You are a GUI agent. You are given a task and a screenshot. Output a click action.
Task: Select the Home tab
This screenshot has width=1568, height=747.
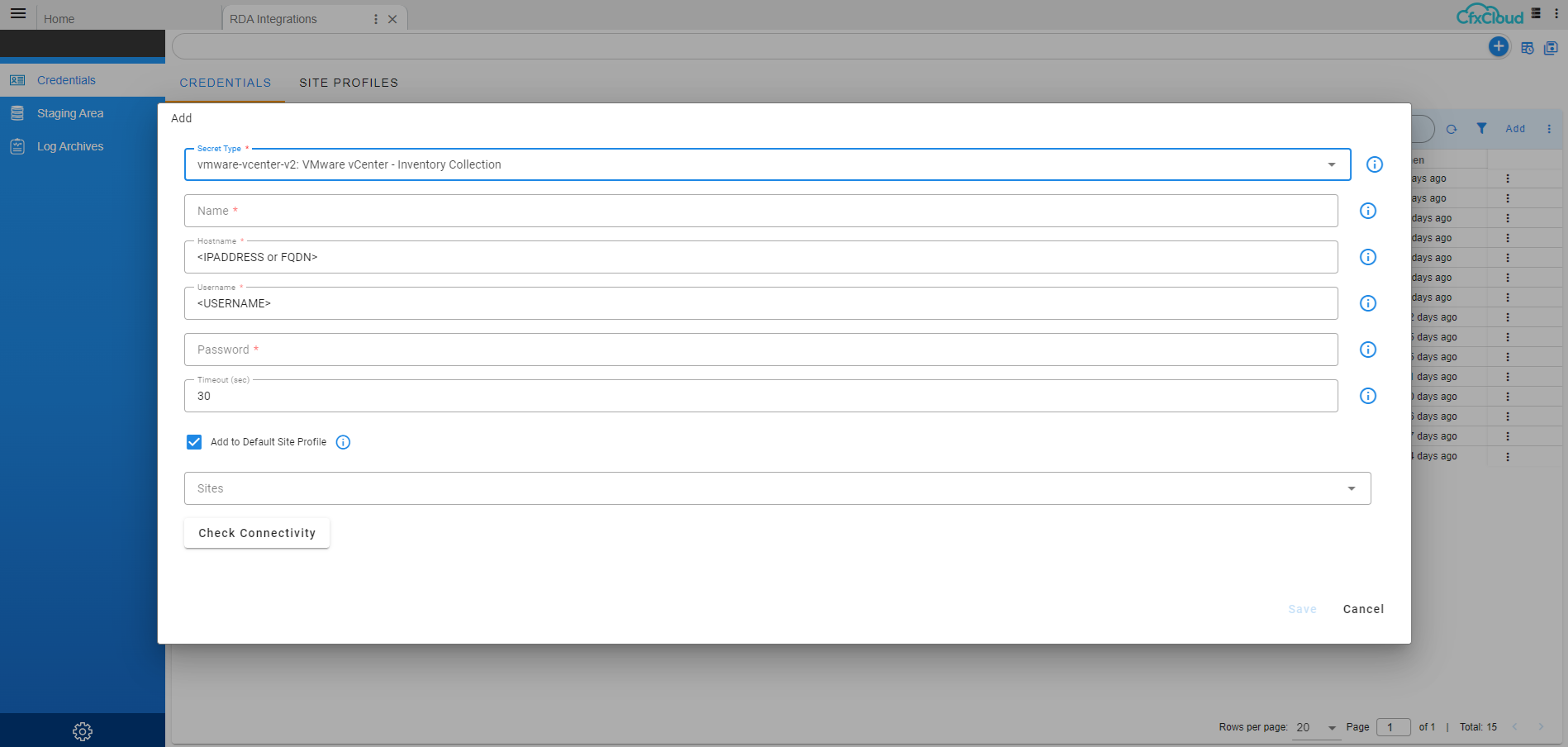pos(59,19)
